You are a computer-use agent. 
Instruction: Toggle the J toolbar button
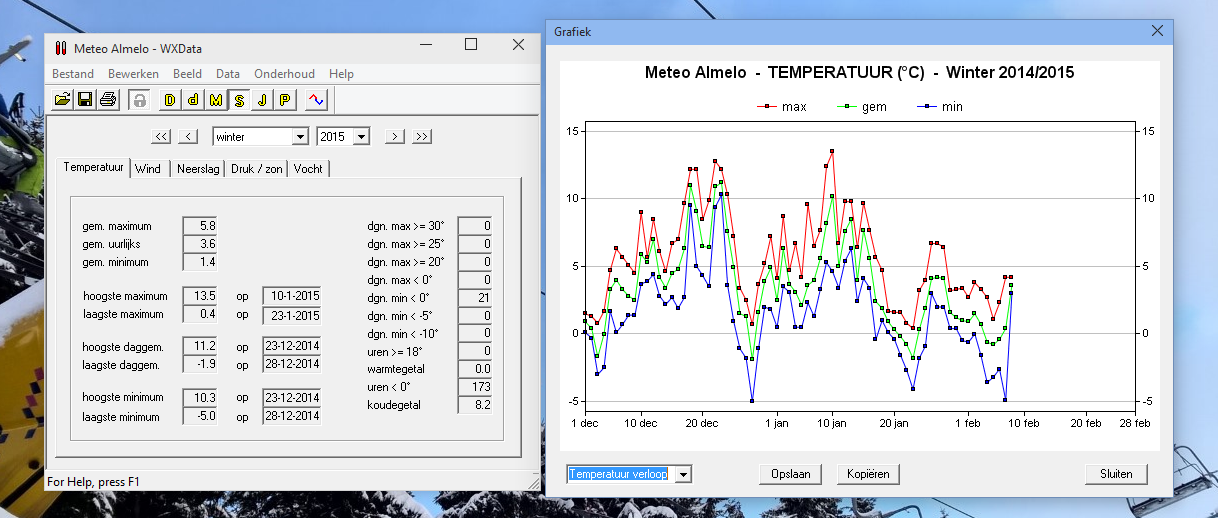(x=262, y=99)
